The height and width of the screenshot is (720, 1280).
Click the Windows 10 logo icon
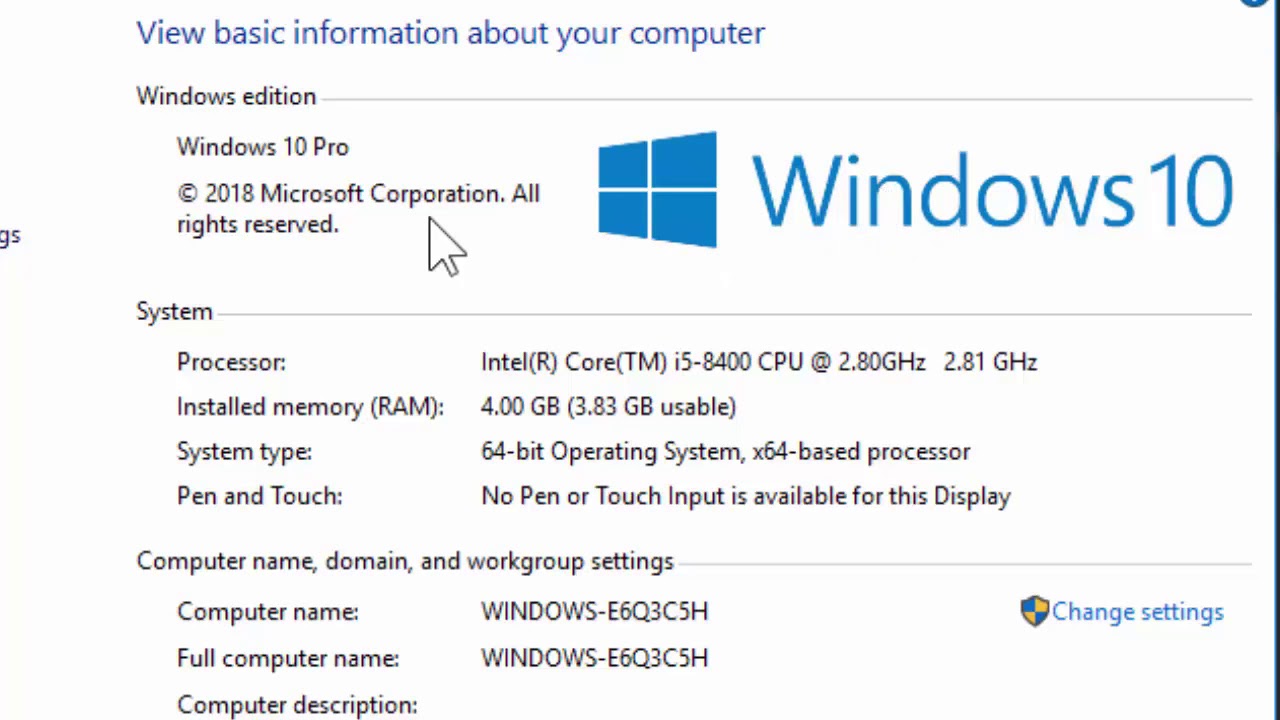coord(657,189)
